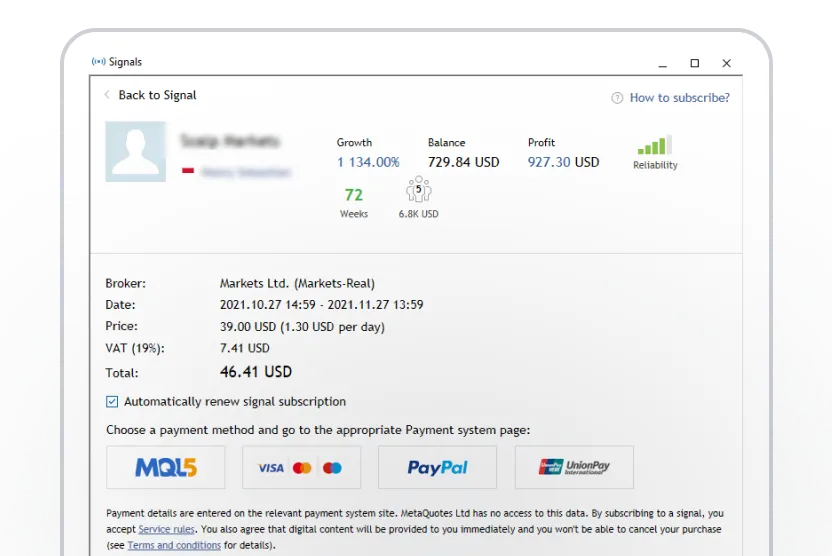Viewport: 832px width, 556px height.
Task: Open the How to subscribe? link
Action: pos(679,98)
